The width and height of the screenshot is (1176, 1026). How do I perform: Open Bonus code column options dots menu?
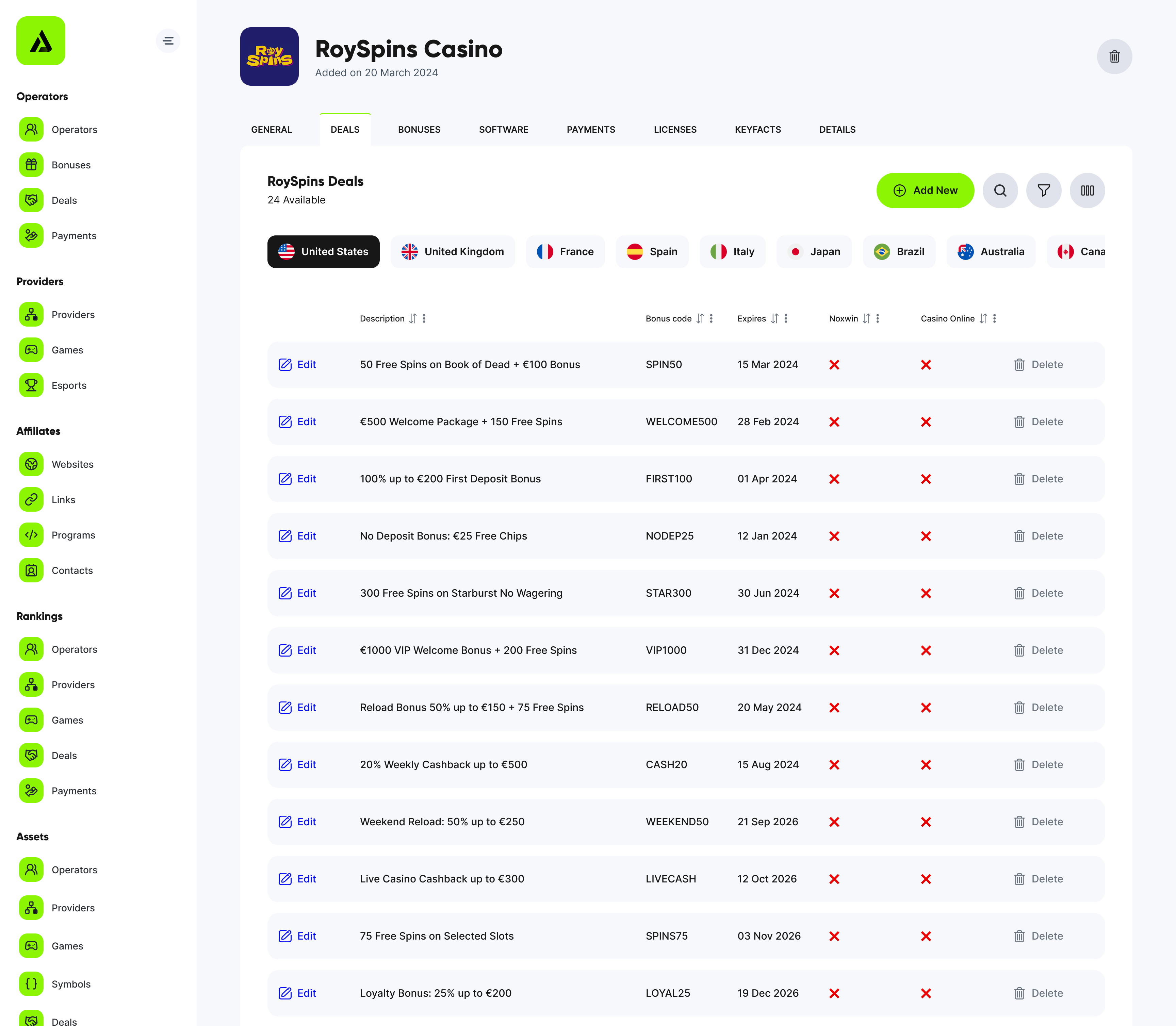coord(711,318)
